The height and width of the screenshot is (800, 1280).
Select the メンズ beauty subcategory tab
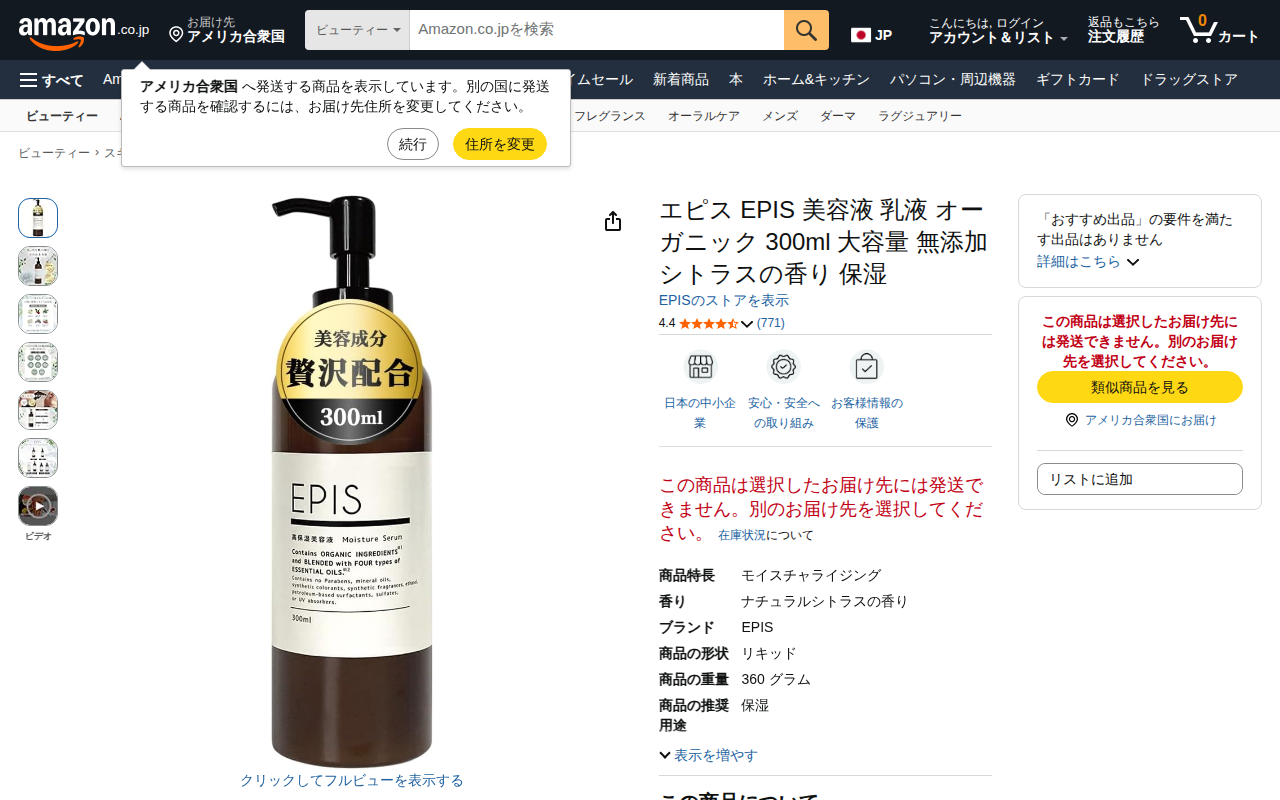[x=780, y=116]
